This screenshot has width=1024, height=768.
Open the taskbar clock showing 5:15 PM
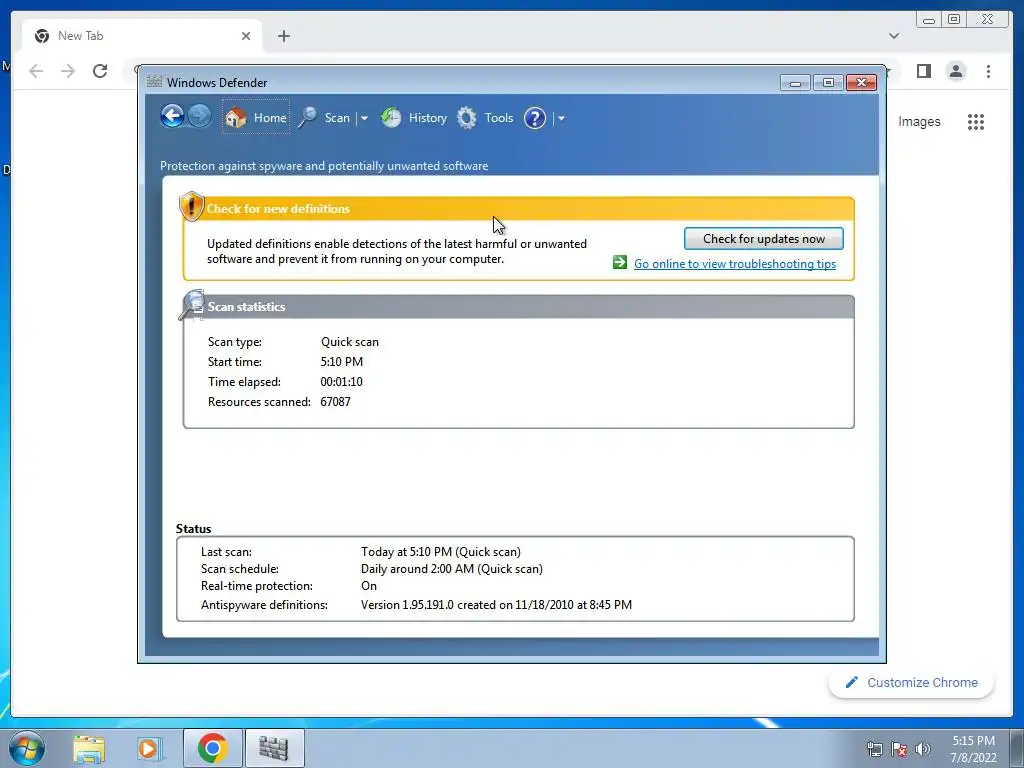tap(973, 749)
